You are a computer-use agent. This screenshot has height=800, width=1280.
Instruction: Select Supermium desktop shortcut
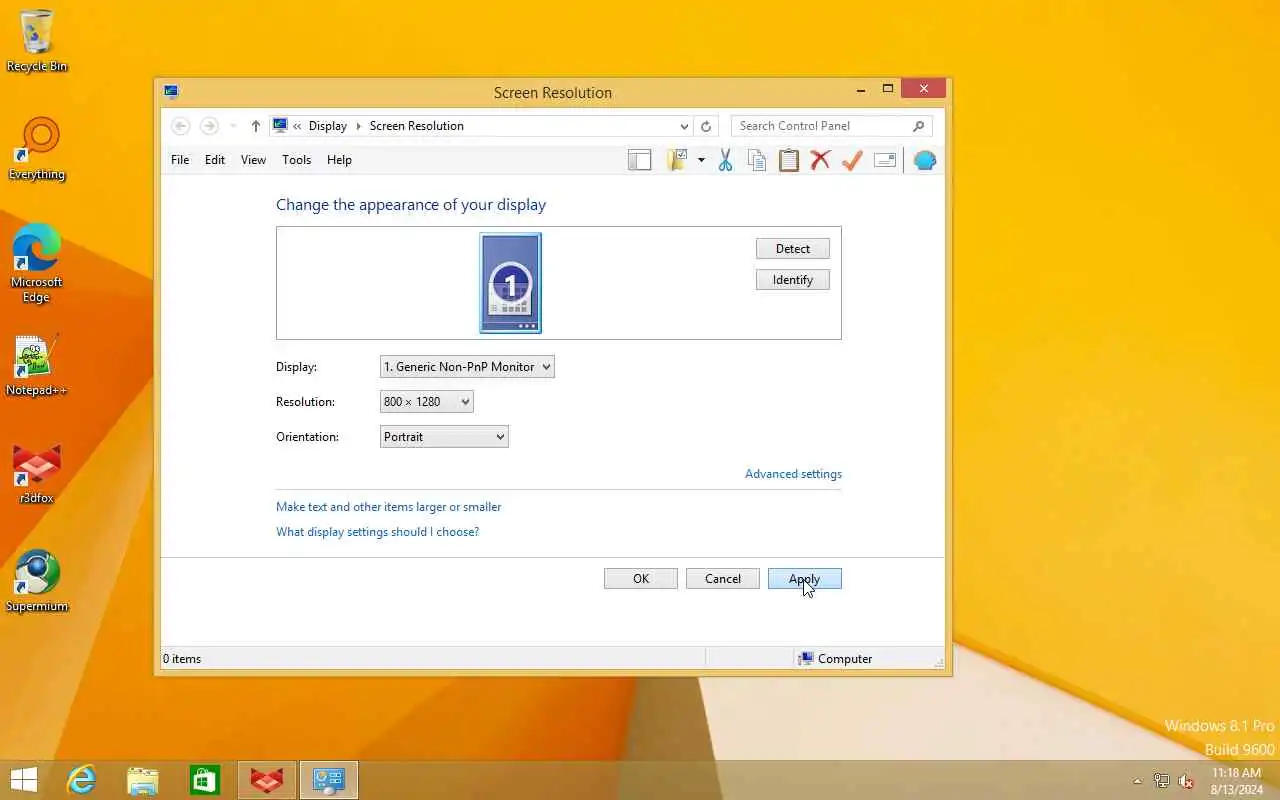coord(37,581)
